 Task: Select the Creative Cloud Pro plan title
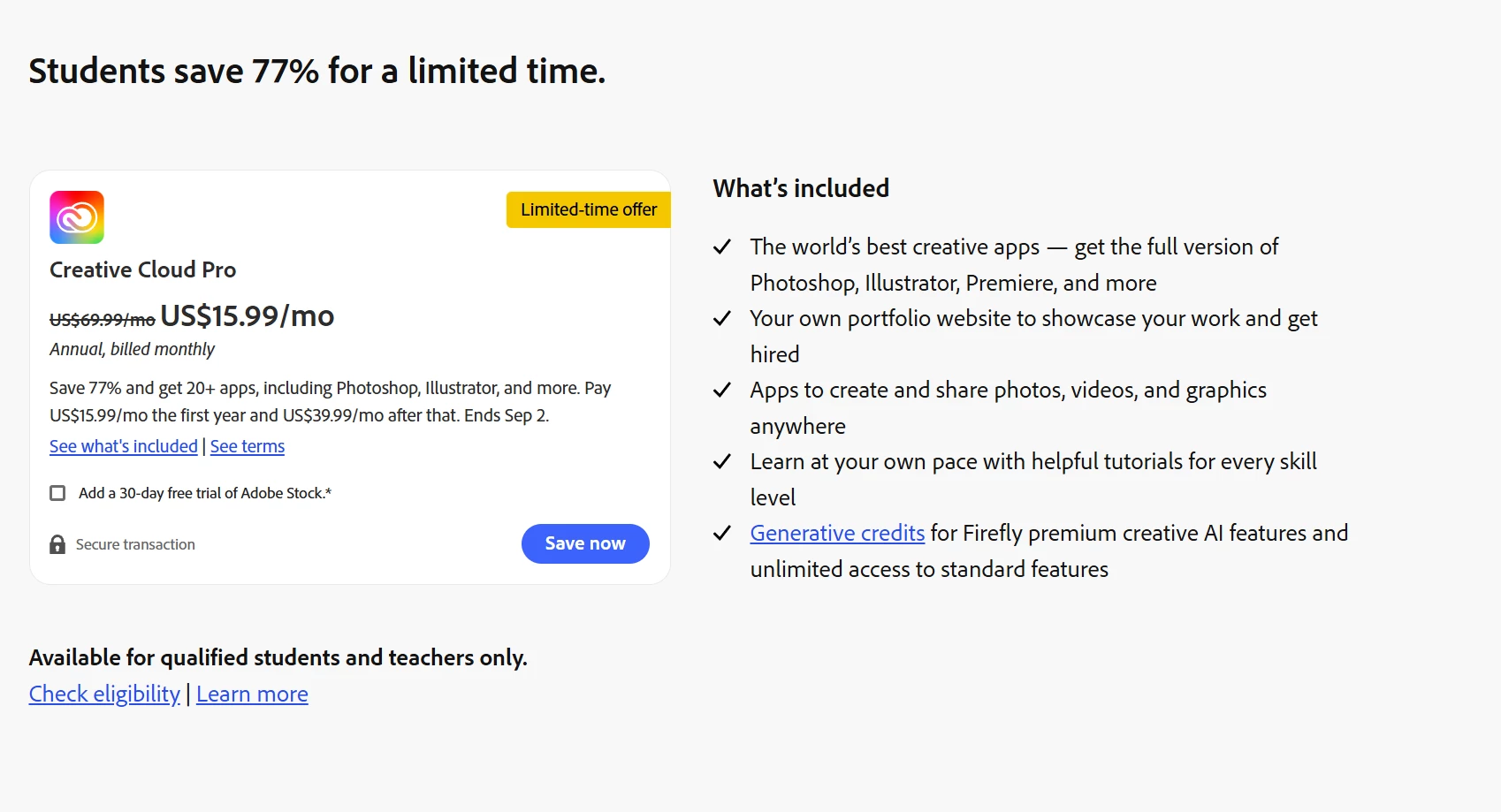pyautogui.click(x=143, y=269)
